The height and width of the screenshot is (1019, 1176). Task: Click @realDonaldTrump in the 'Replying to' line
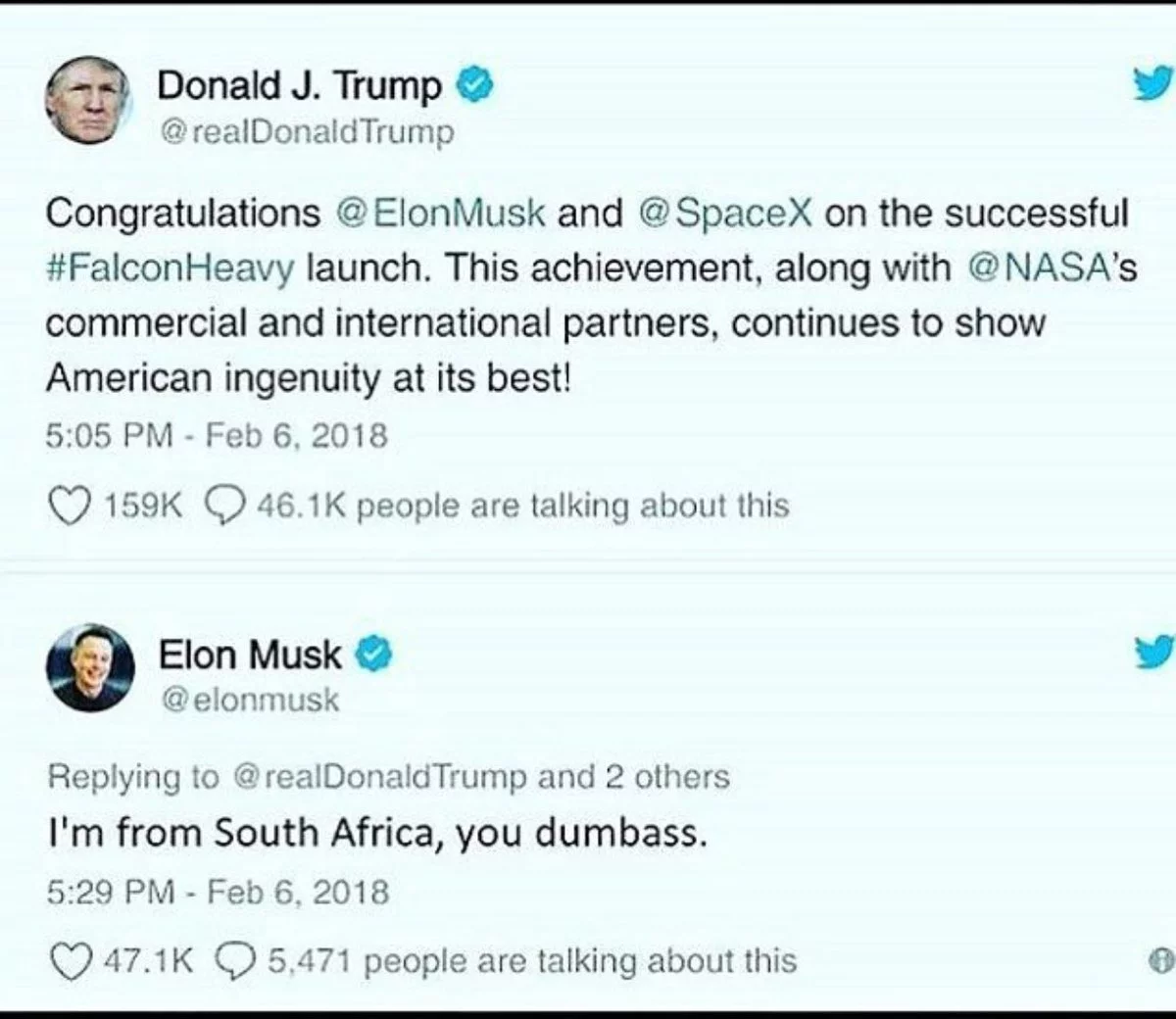click(380, 777)
